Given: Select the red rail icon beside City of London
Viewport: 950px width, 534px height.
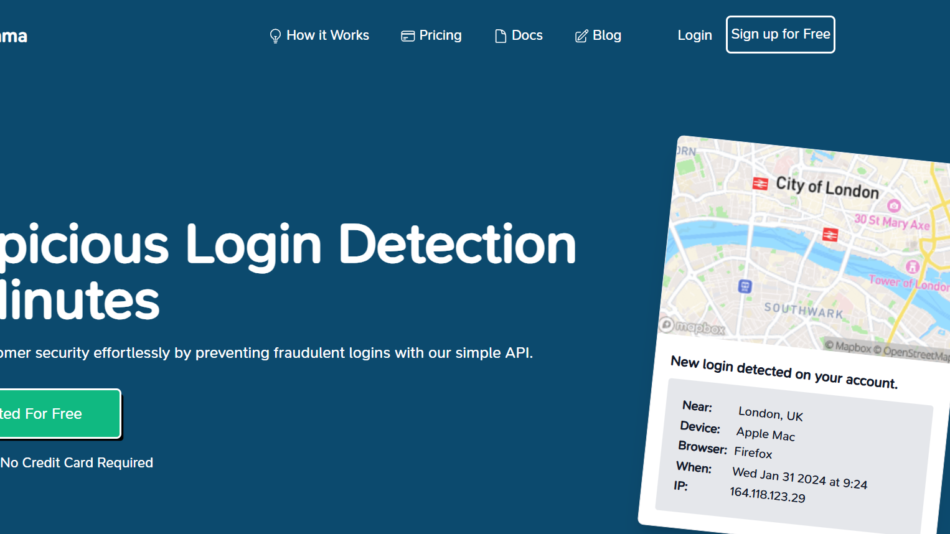Looking at the screenshot, I should click(760, 183).
